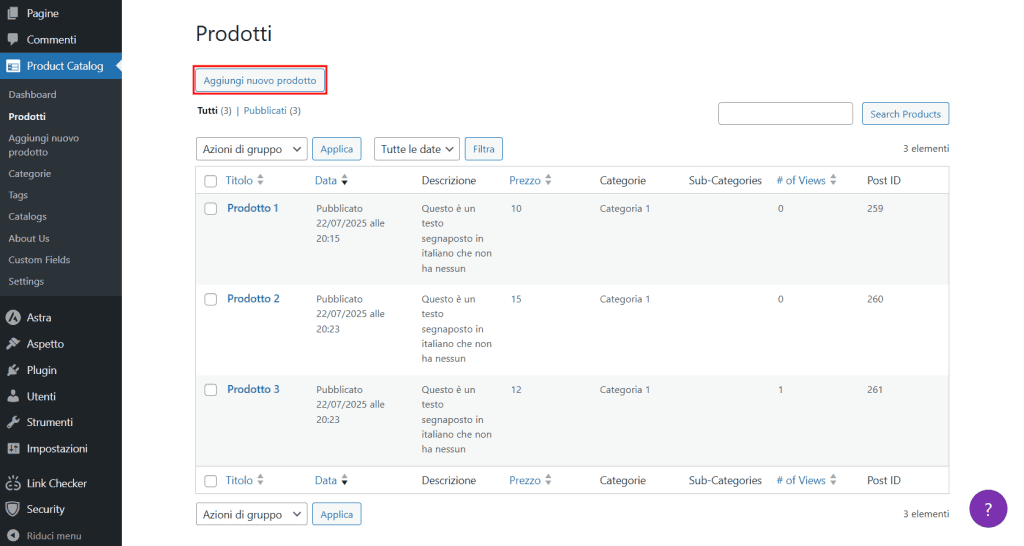This screenshot has height=546, width=1024.
Task: Click the Link Checker icon
Action: coord(13,483)
